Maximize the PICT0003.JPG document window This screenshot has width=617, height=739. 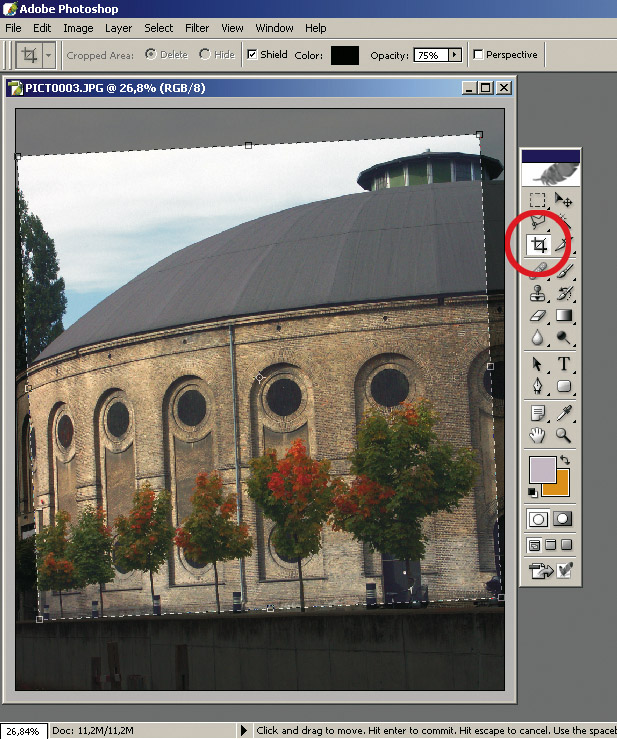[486, 88]
